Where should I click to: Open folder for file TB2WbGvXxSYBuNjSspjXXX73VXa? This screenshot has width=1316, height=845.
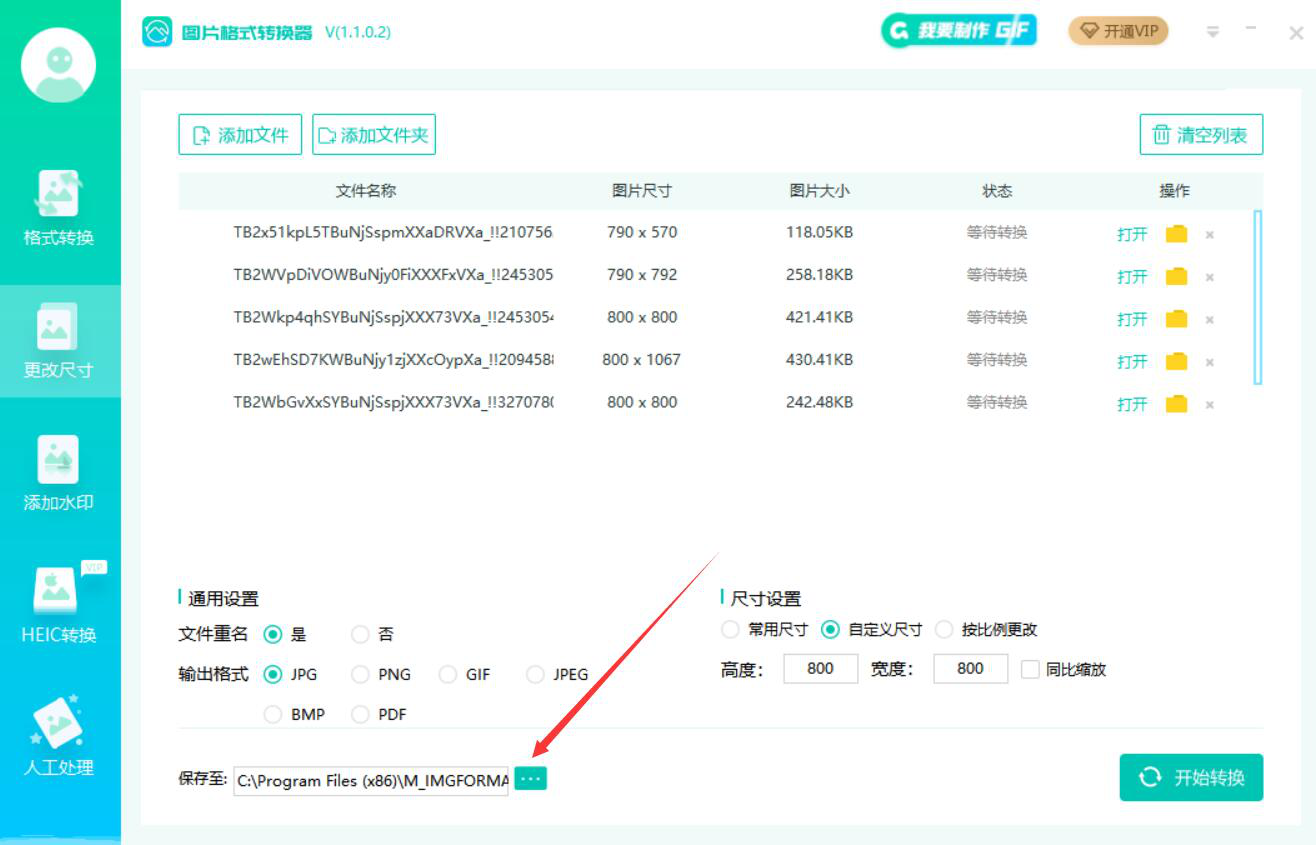point(1176,404)
